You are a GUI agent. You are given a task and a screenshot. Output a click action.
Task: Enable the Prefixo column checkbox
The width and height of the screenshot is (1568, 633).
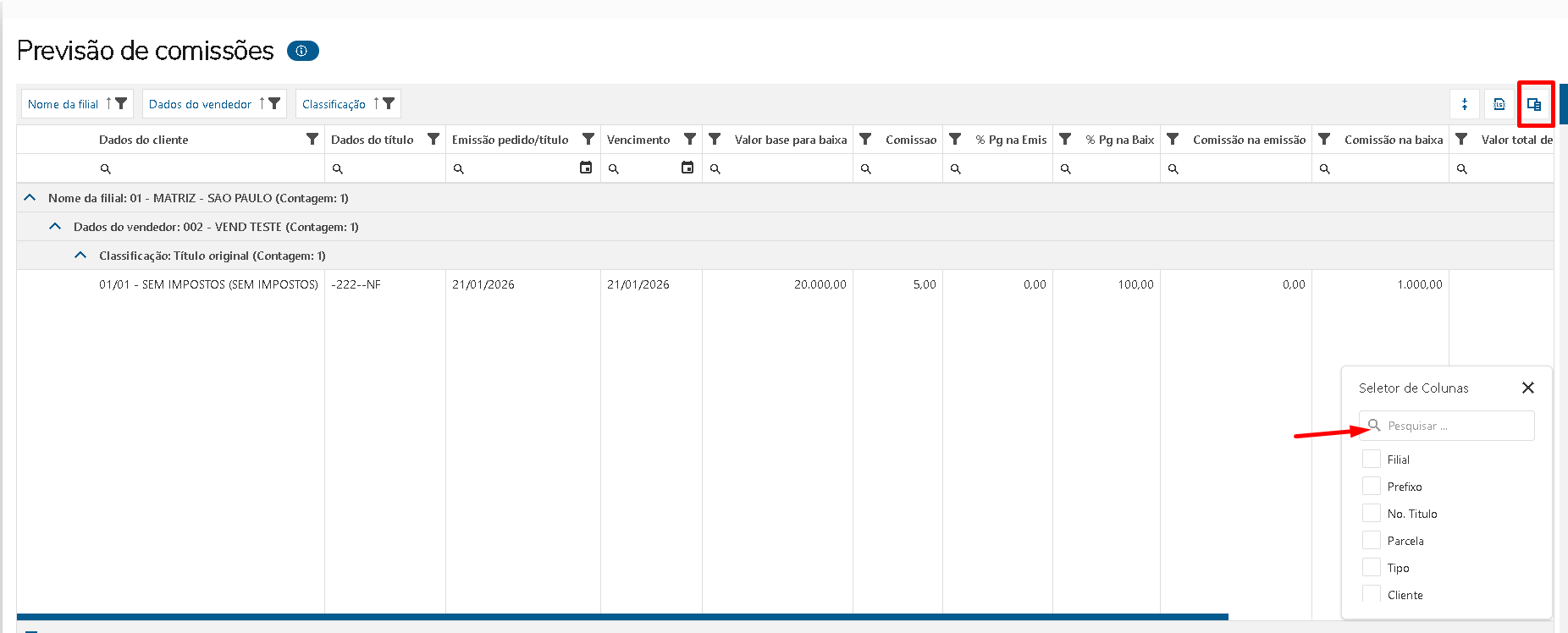(x=1371, y=487)
